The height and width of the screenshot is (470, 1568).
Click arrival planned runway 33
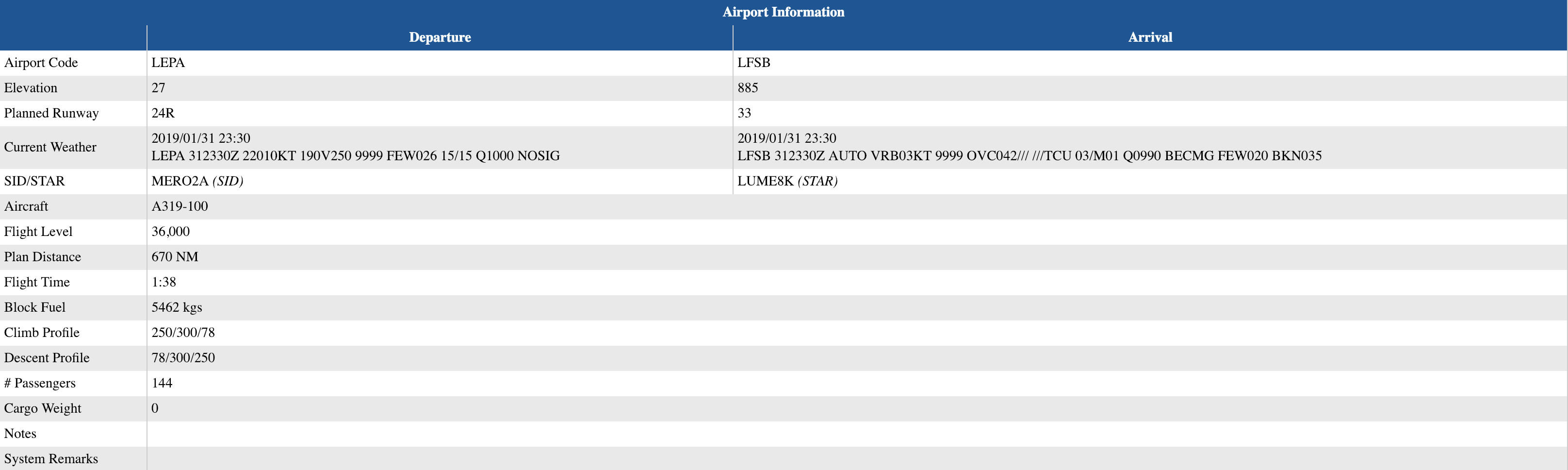coord(744,113)
